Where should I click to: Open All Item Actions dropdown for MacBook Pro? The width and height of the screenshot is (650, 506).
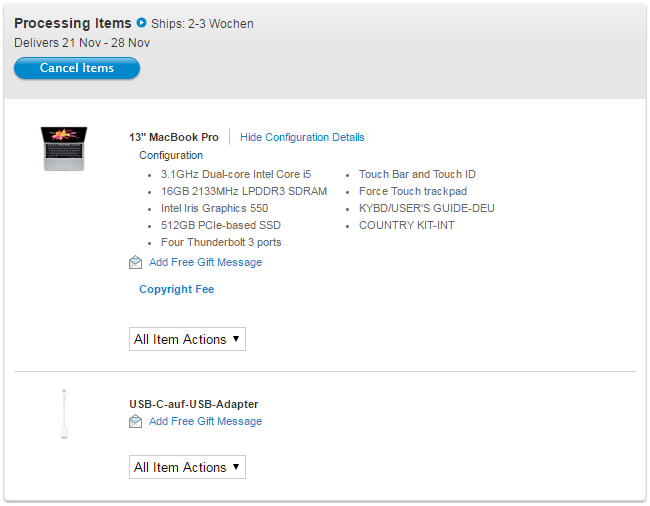click(x=187, y=339)
